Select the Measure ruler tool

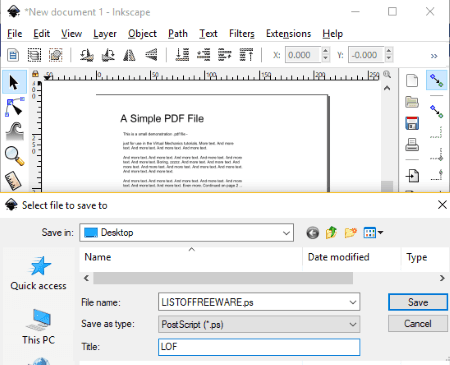pyautogui.click(x=14, y=180)
